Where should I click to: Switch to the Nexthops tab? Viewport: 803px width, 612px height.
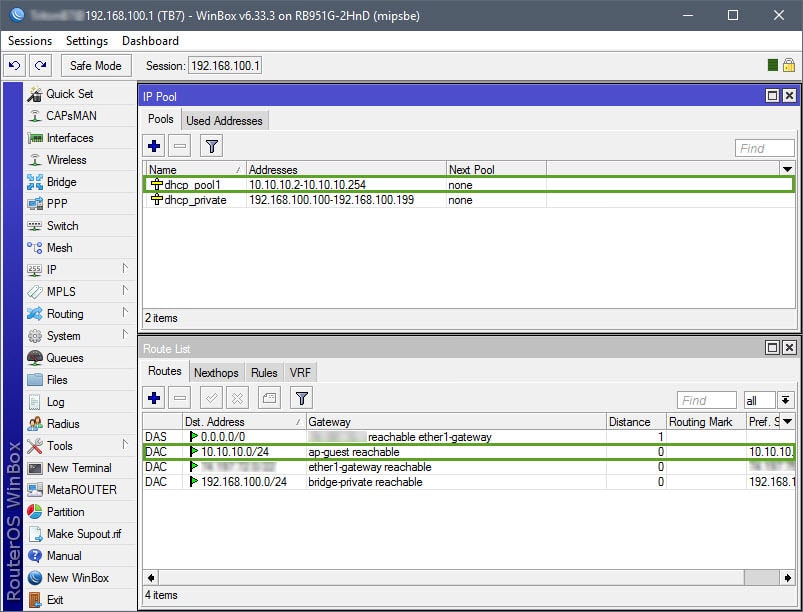point(216,373)
